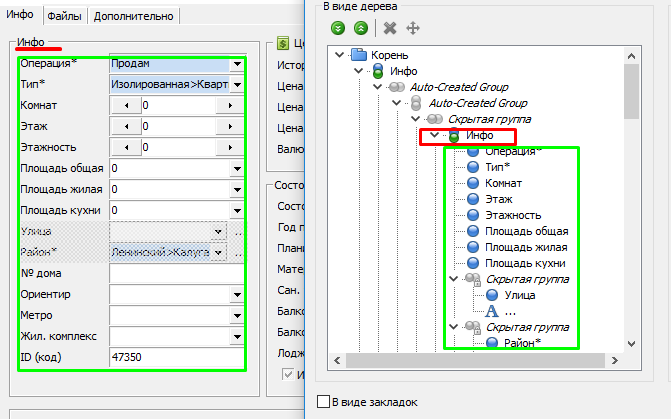671x419 pixels.
Task: Enable the В виде закладок checkbox
Action: pos(322,402)
